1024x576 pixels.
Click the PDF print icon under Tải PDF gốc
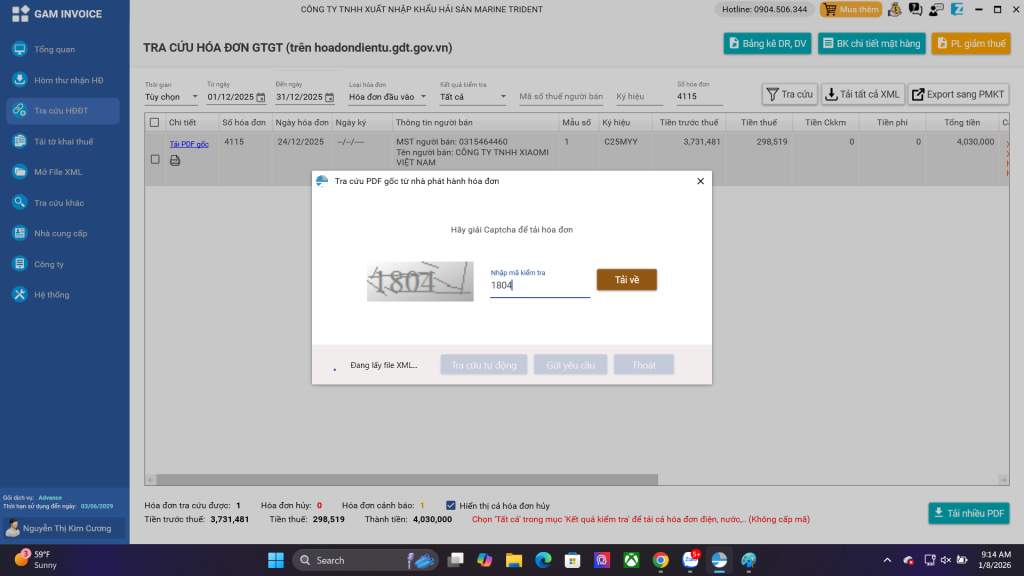(175, 160)
